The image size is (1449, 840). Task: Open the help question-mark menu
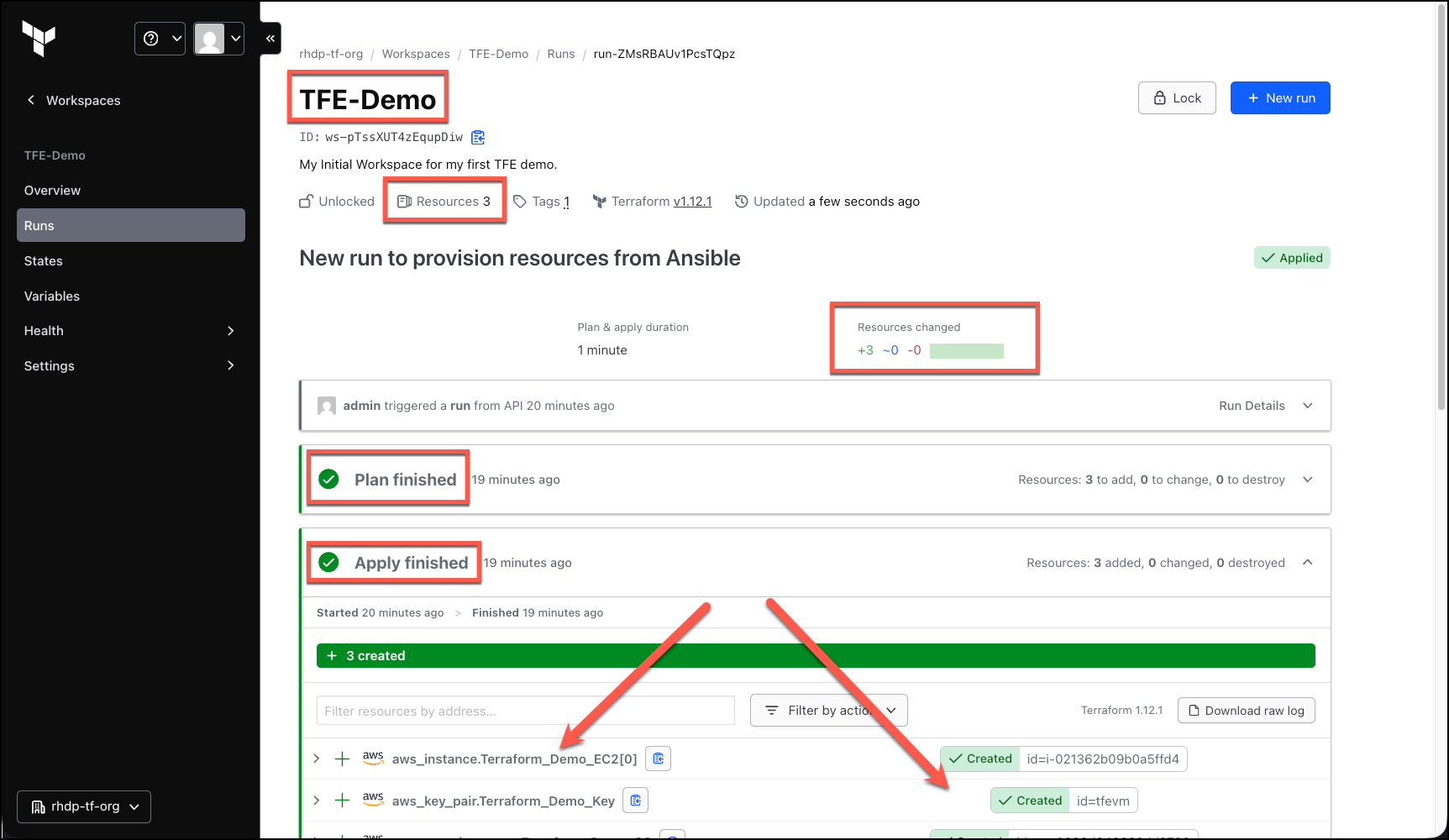pos(160,39)
